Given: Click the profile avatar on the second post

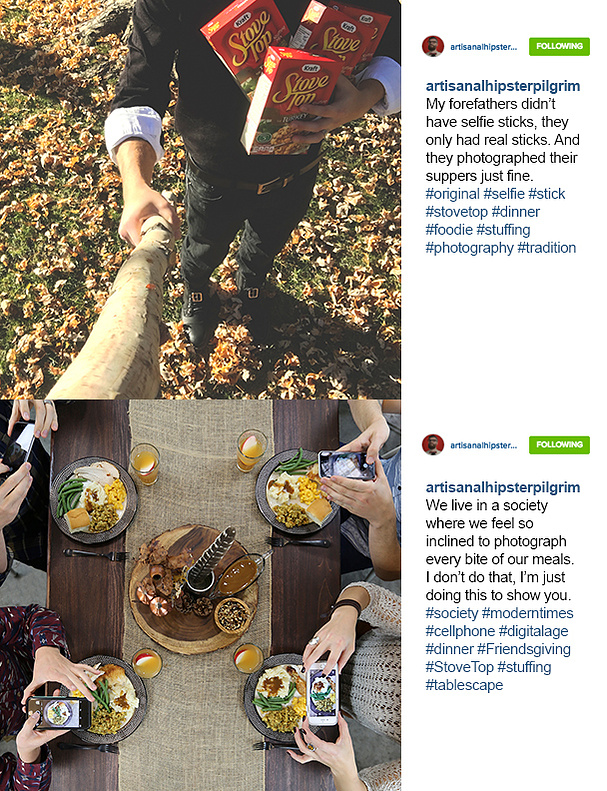Looking at the screenshot, I should coord(432,445).
